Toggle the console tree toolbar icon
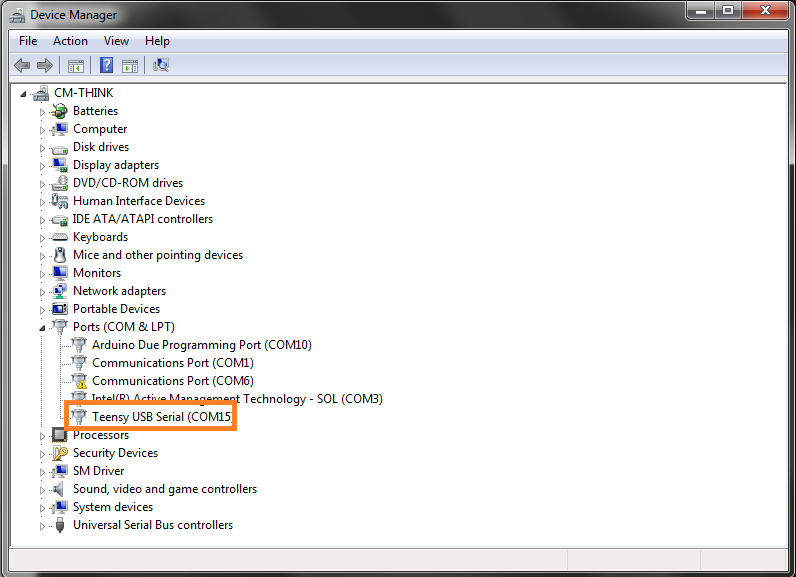 [x=76, y=66]
